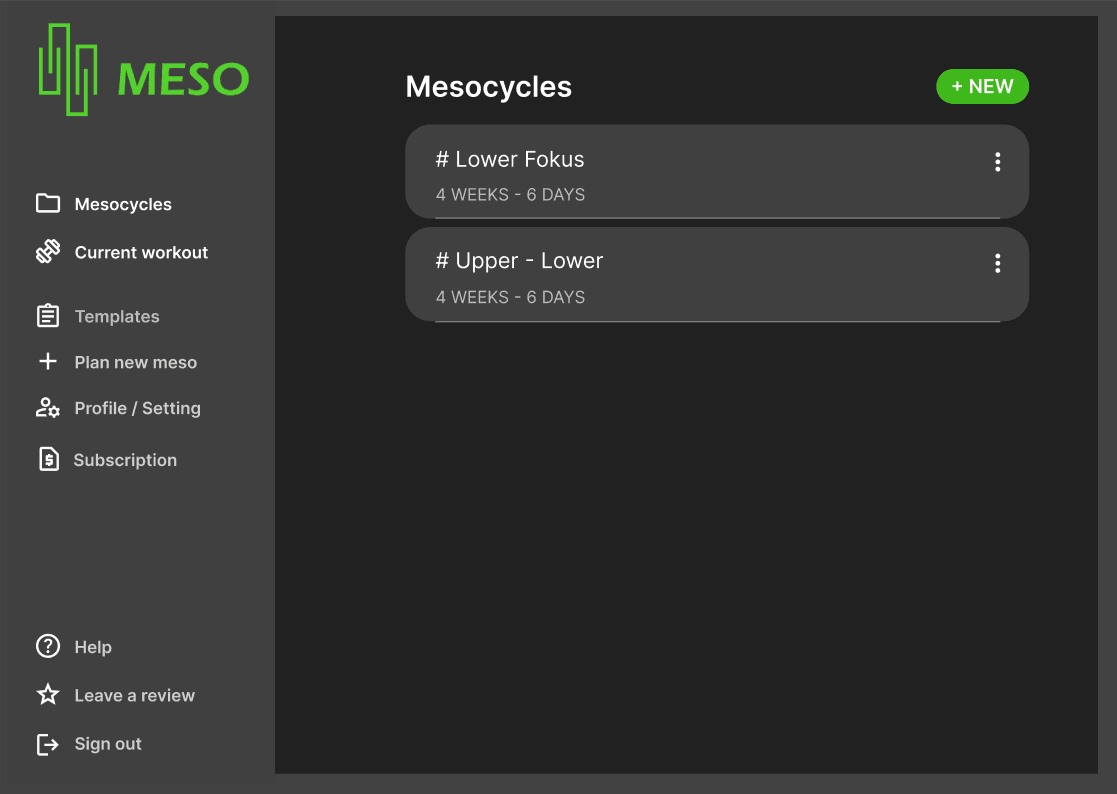The image size is (1117, 794).
Task: Click the Subscription dollar document icon
Action: point(48,460)
